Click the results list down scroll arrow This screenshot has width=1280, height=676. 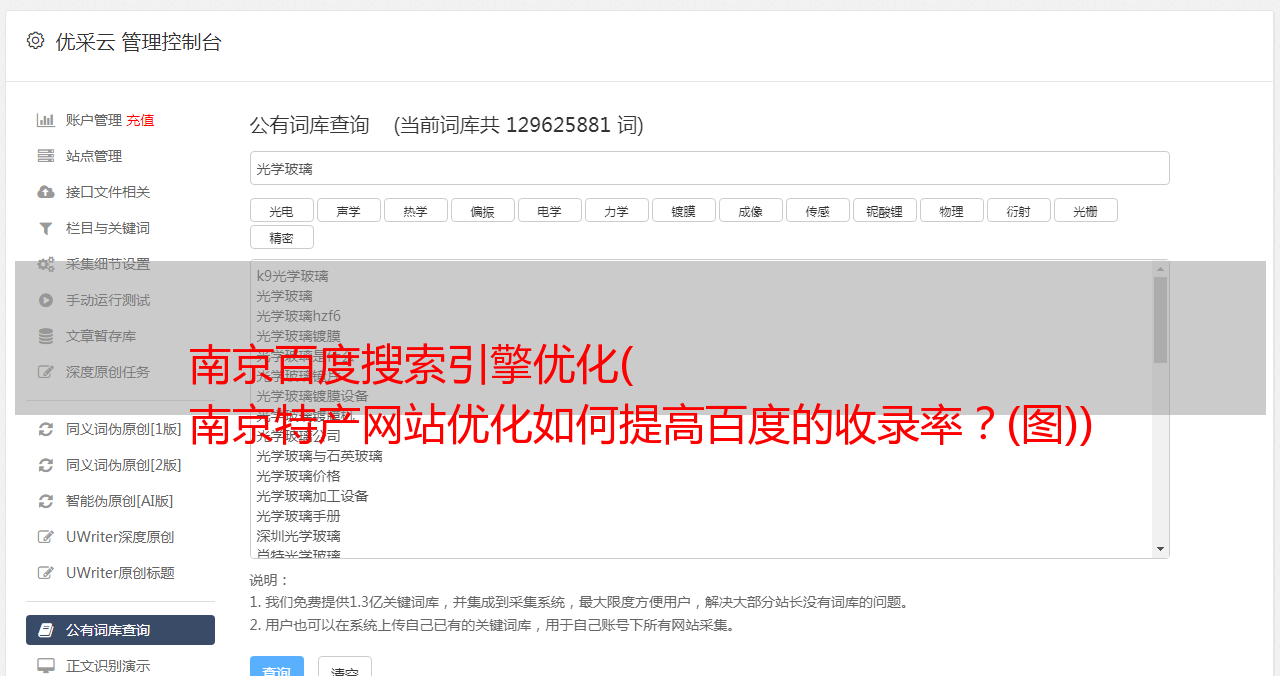(x=1161, y=549)
